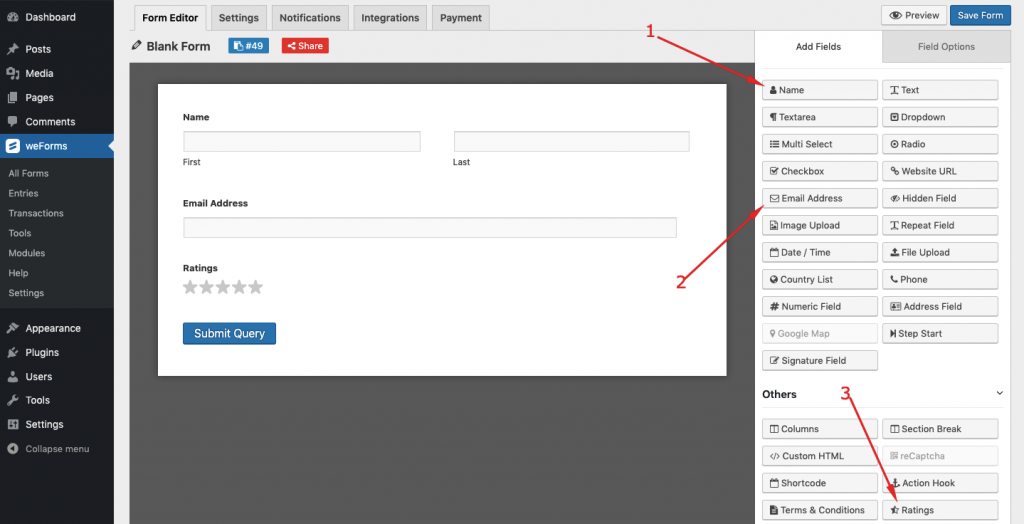Add a Signature Field
This screenshot has width=1024, height=524.
(820, 361)
